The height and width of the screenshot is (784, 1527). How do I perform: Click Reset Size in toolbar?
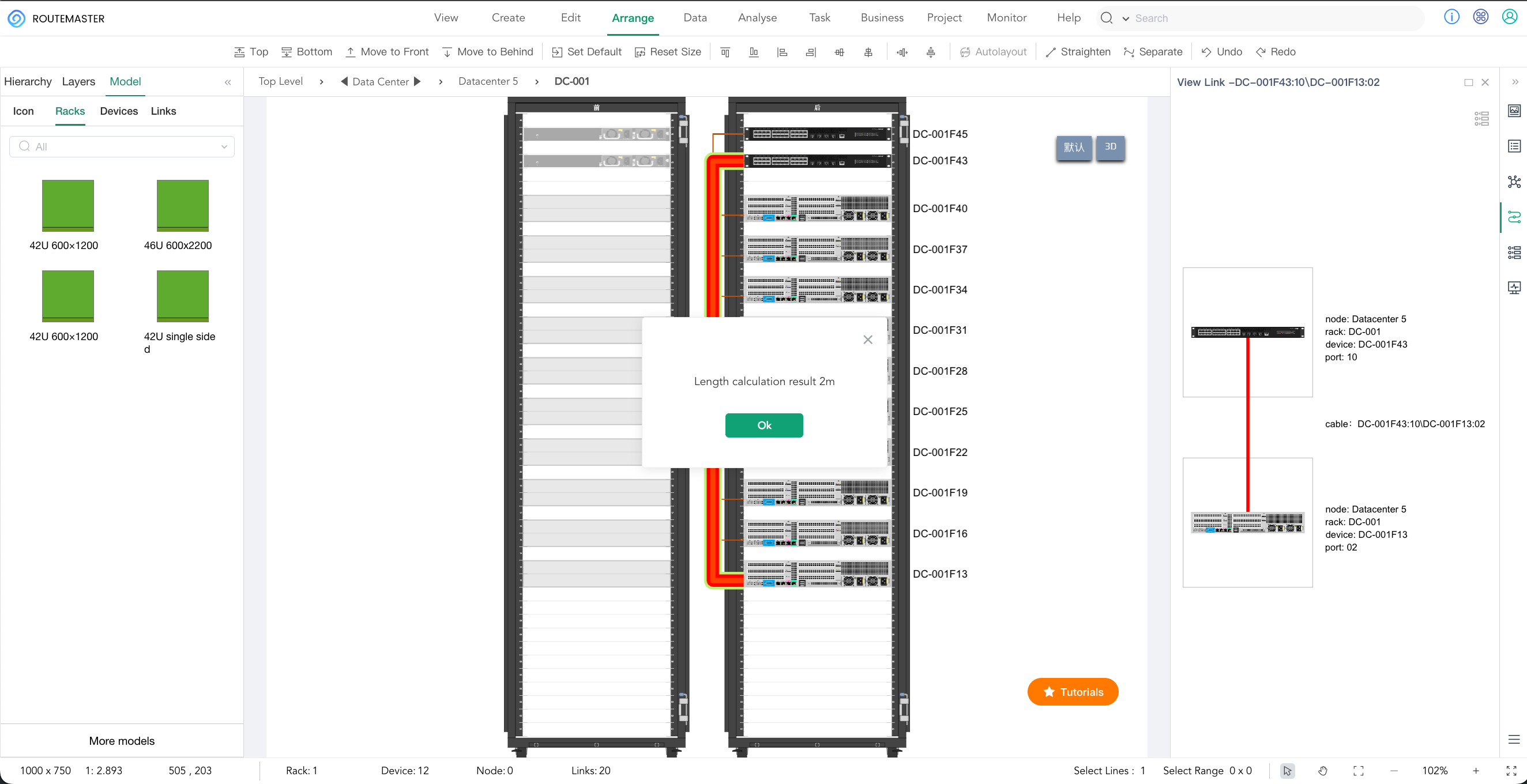click(x=668, y=51)
